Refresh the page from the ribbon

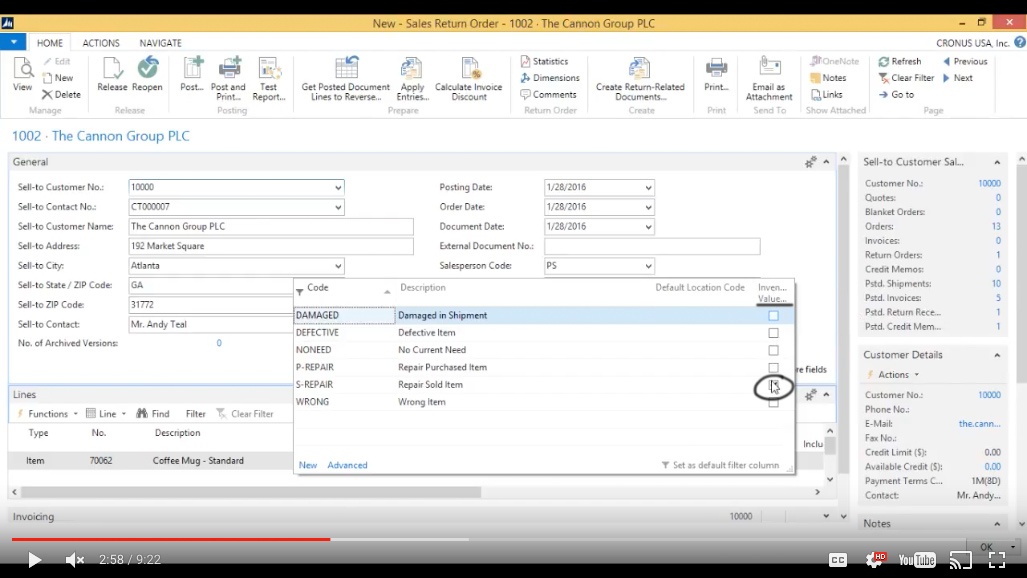(x=900, y=61)
